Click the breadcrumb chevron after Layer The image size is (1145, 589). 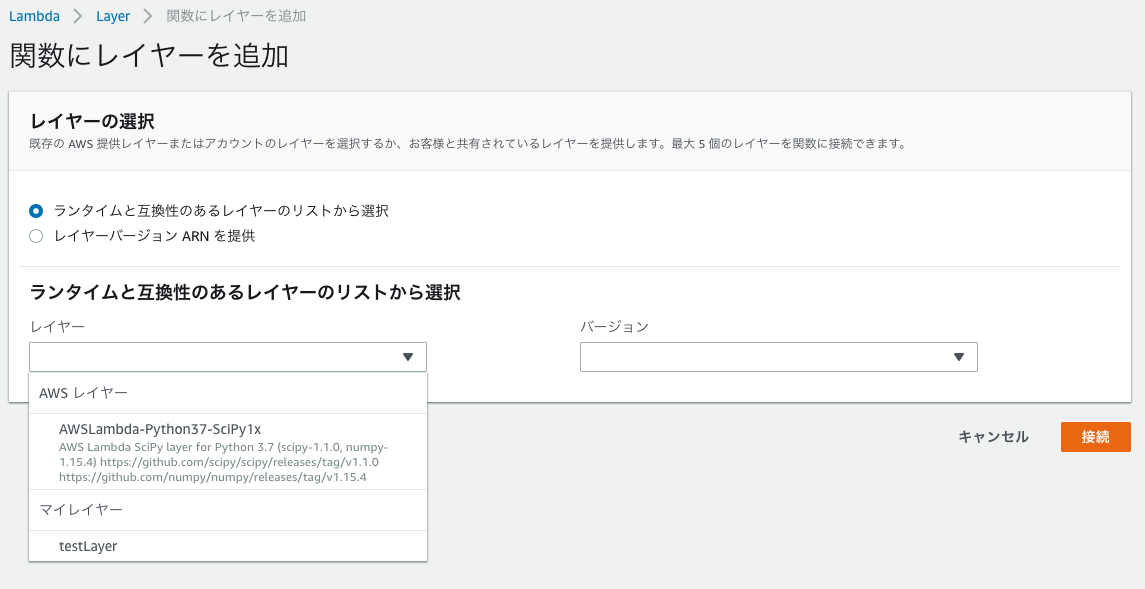[148, 16]
